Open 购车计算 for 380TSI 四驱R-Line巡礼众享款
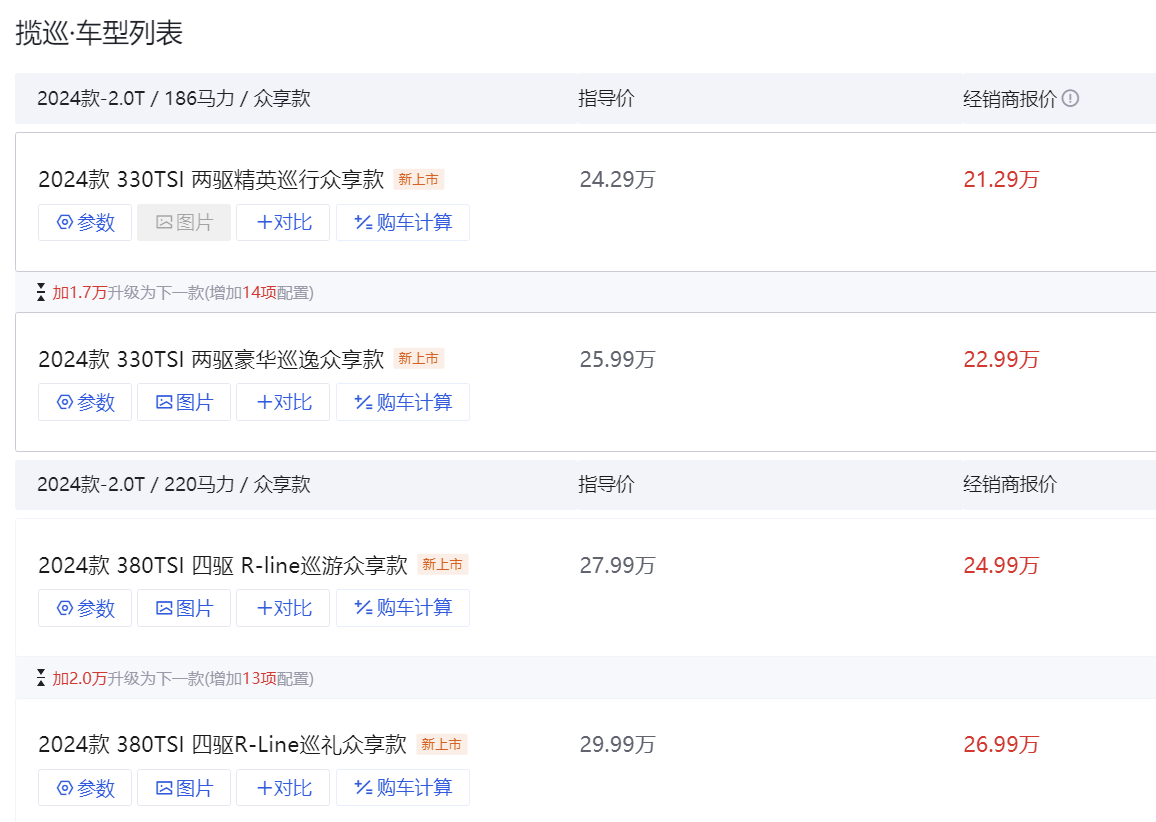The width and height of the screenshot is (1156, 822). [403, 788]
